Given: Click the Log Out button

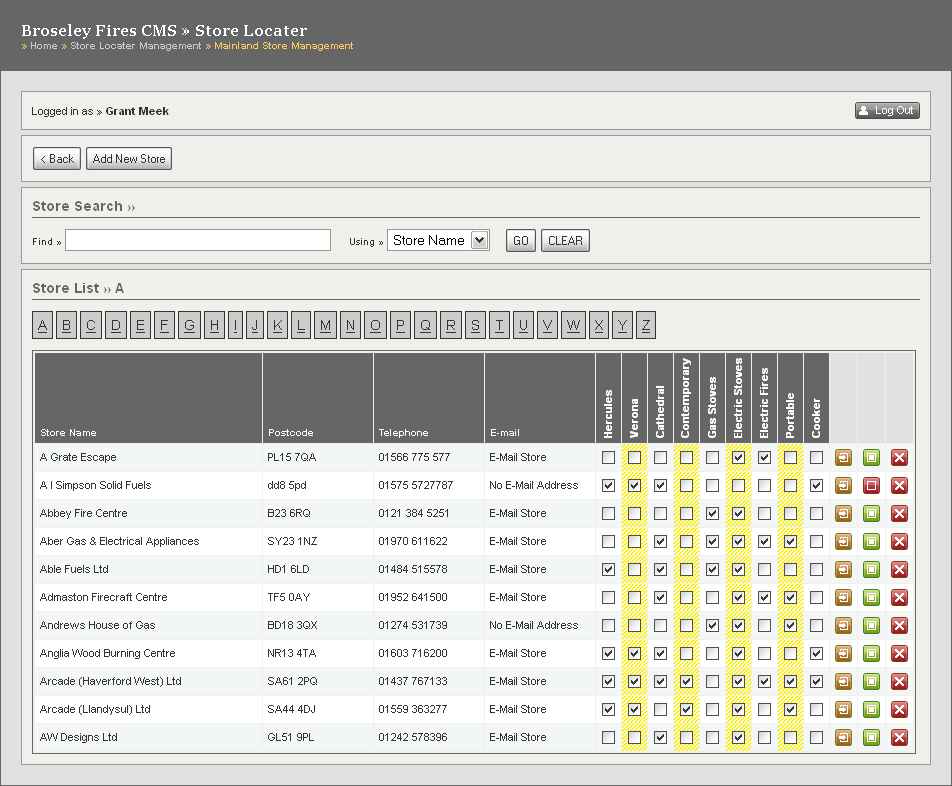Looking at the screenshot, I should coord(887,110).
